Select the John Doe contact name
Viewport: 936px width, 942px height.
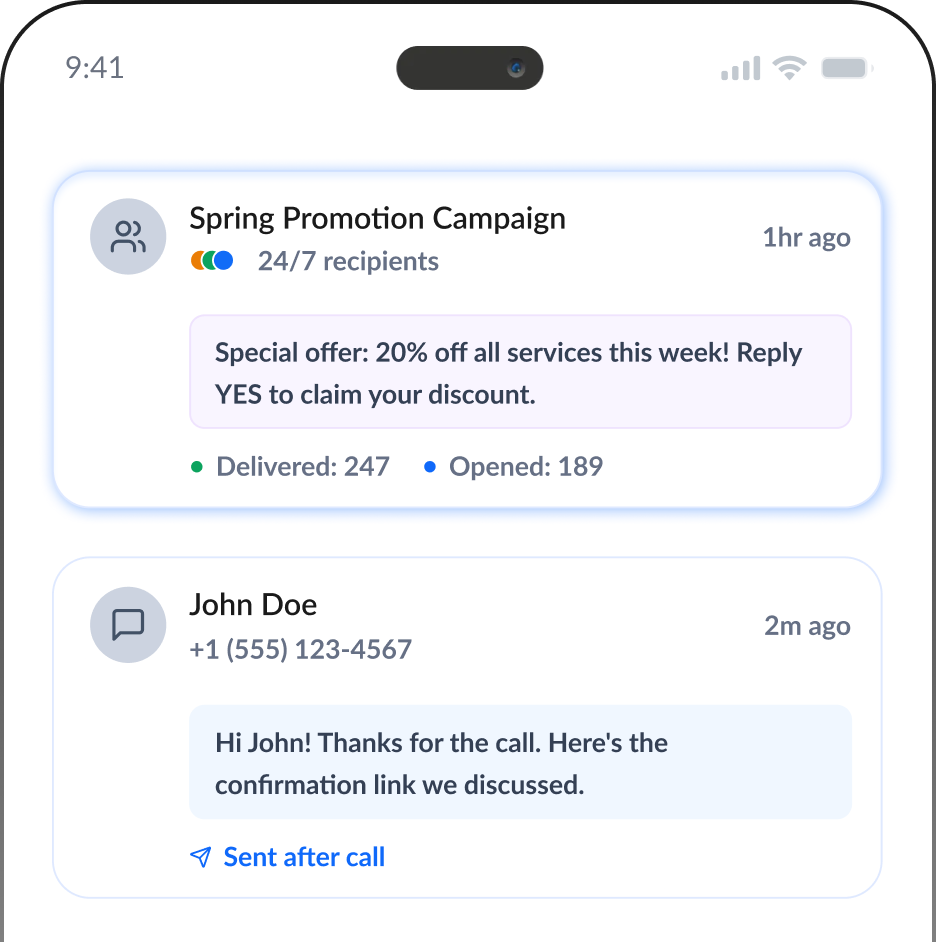(x=253, y=605)
